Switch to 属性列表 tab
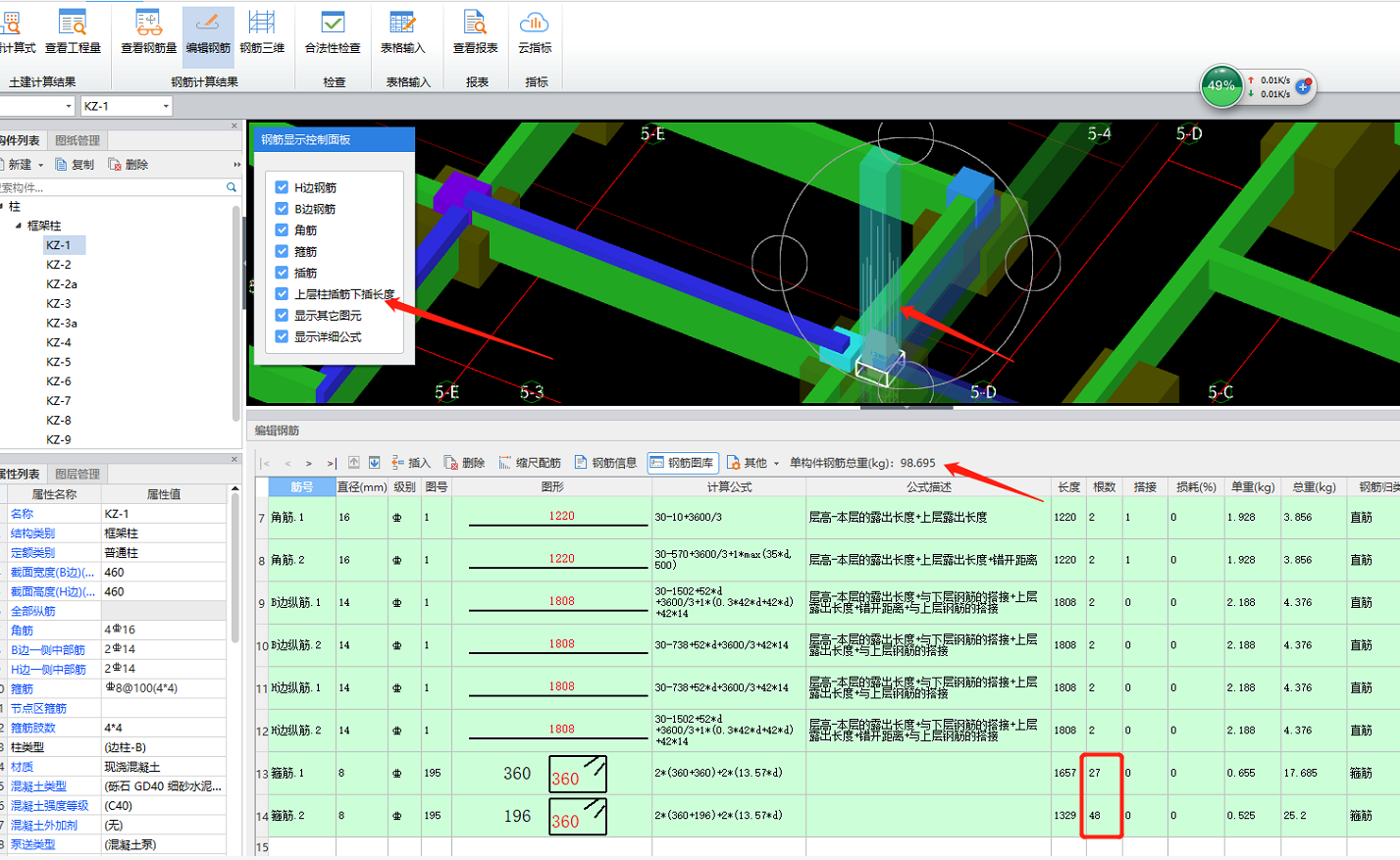The width and height of the screenshot is (1400, 860). pos(21,475)
